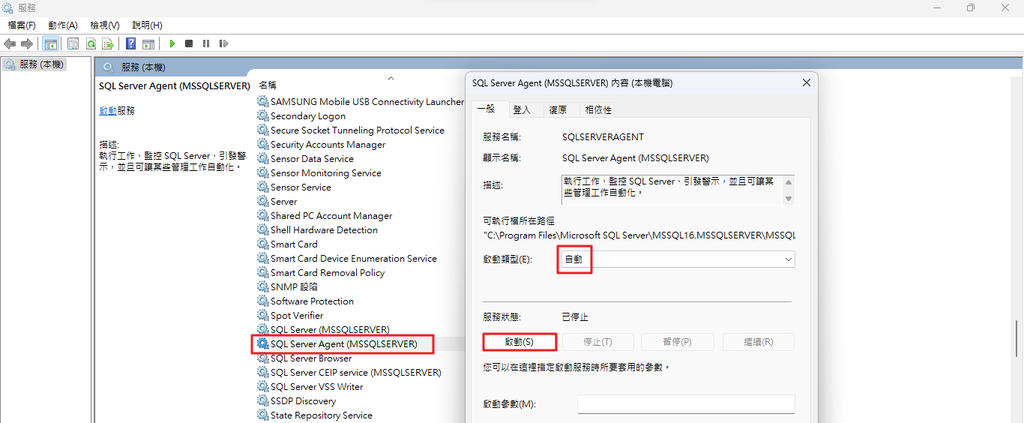The image size is (1024, 423).
Task: Click the Export List toolbar icon
Action: point(108,44)
